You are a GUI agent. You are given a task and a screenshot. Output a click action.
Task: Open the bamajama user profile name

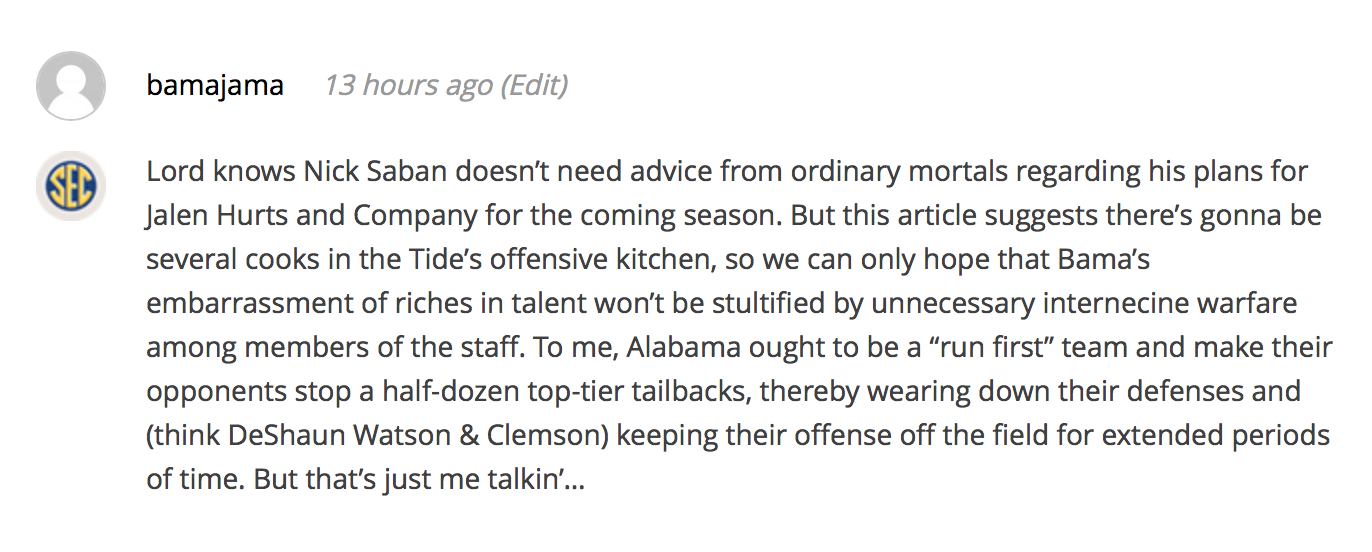(215, 86)
